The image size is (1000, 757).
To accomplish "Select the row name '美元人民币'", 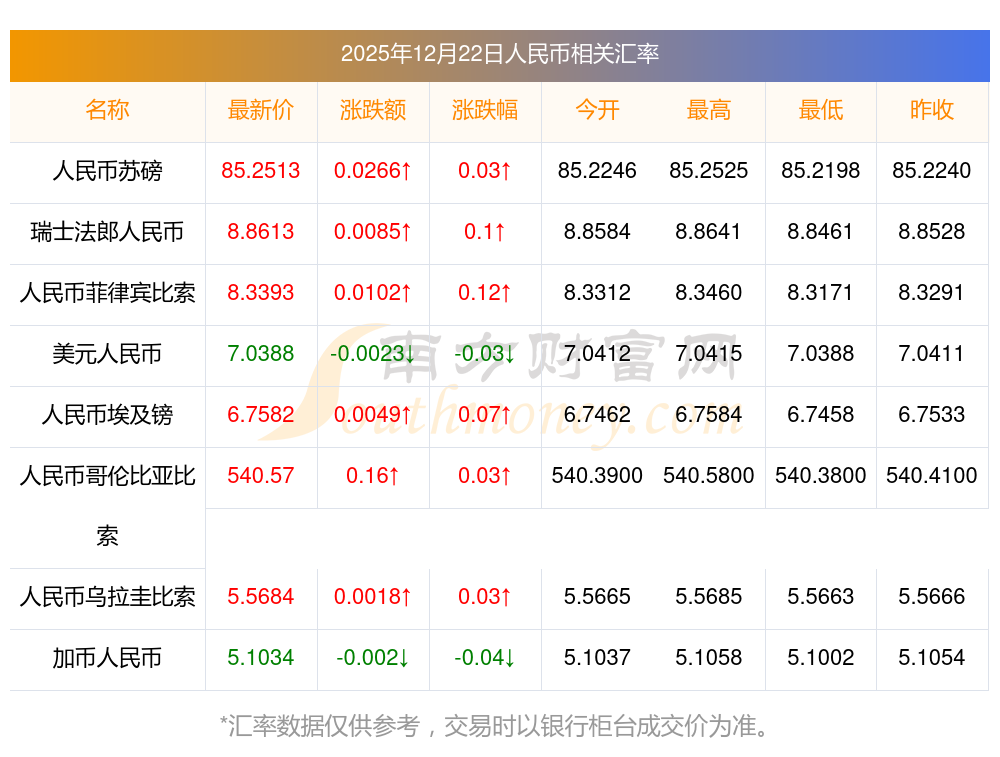I will [107, 353].
